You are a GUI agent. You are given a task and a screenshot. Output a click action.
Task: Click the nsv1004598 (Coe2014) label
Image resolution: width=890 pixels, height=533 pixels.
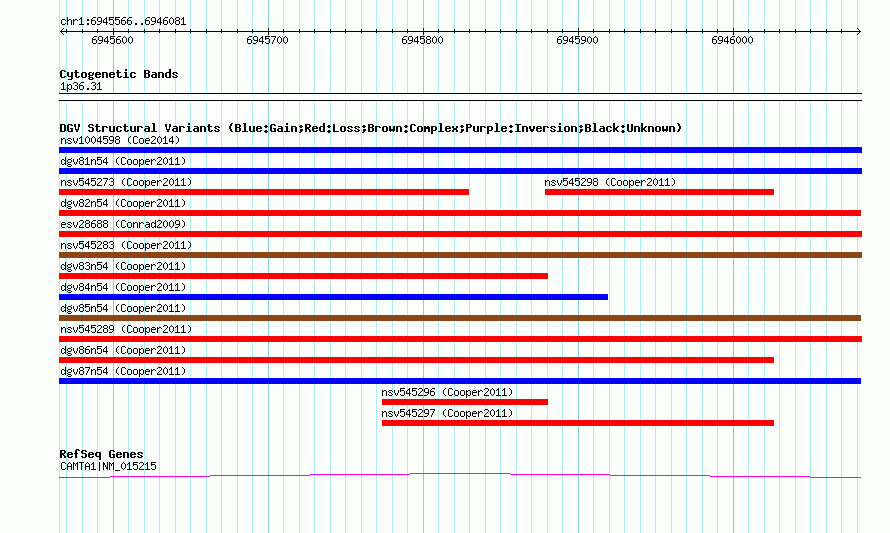coord(120,140)
